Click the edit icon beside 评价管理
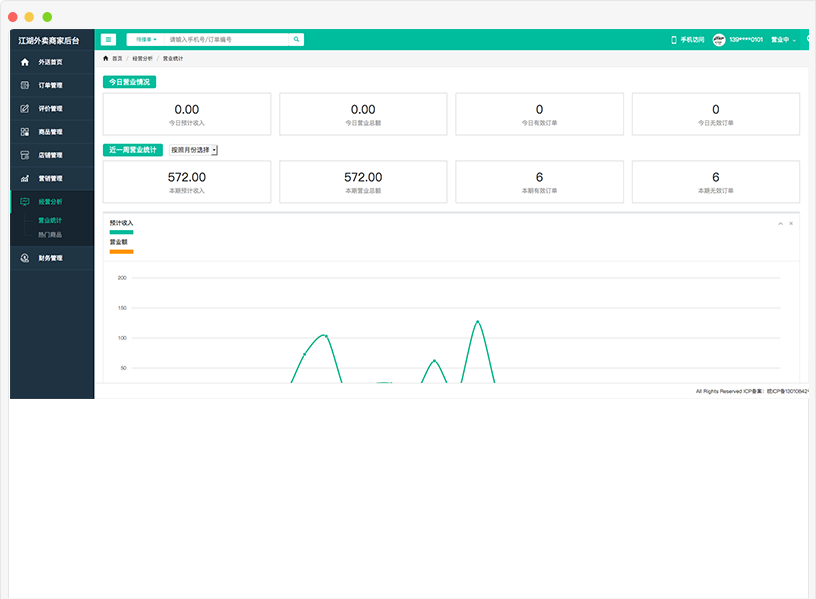Screen dimensions: 816x599 [24, 109]
